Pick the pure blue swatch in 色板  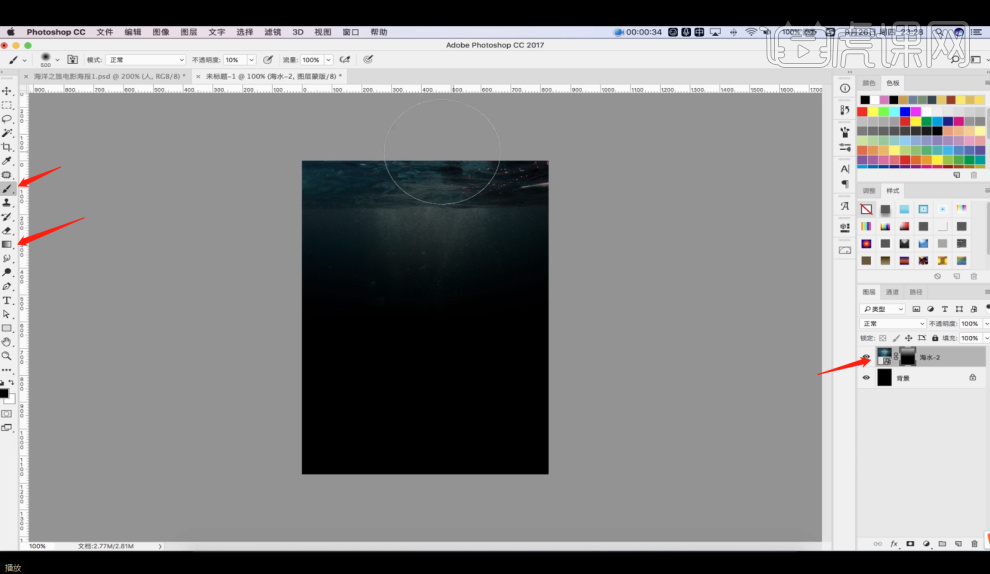coord(905,111)
